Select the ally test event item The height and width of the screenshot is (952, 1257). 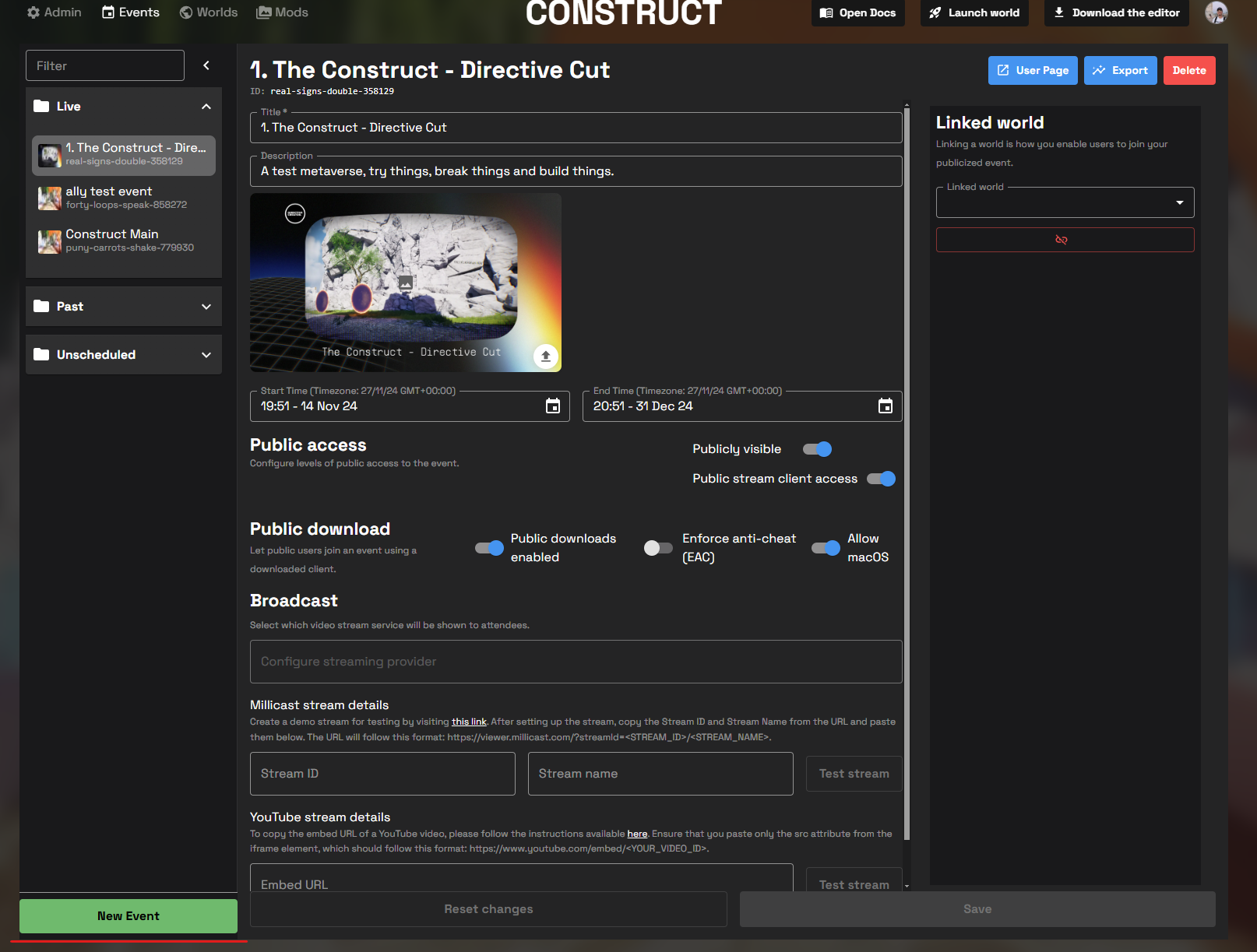(x=124, y=198)
